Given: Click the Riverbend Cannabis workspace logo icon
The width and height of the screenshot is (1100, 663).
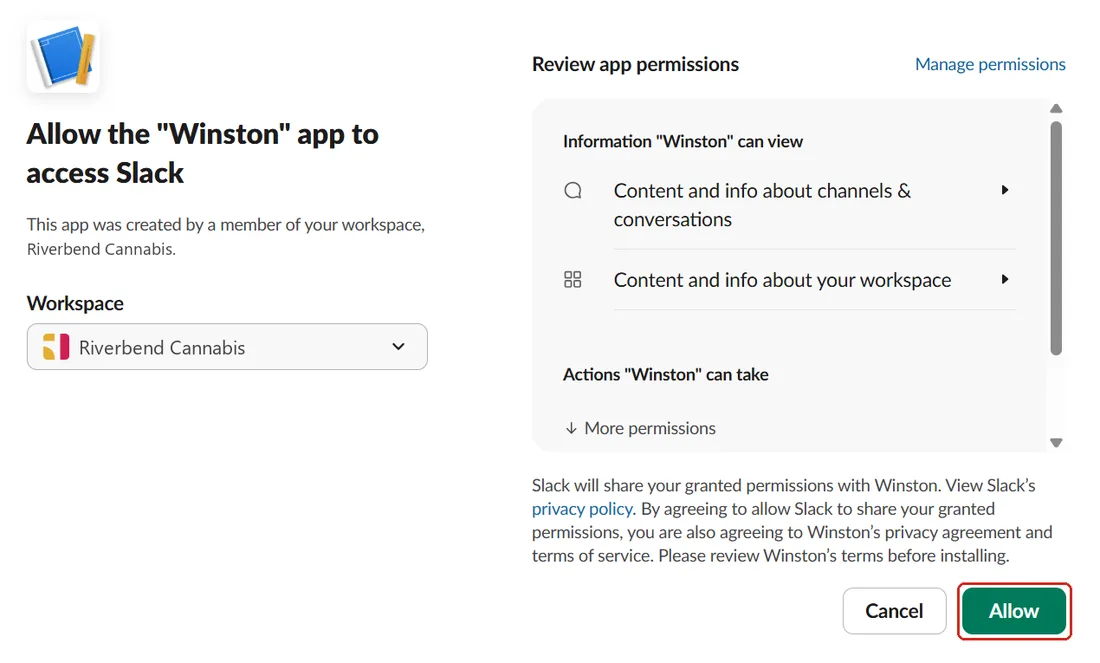Looking at the screenshot, I should coord(56,347).
